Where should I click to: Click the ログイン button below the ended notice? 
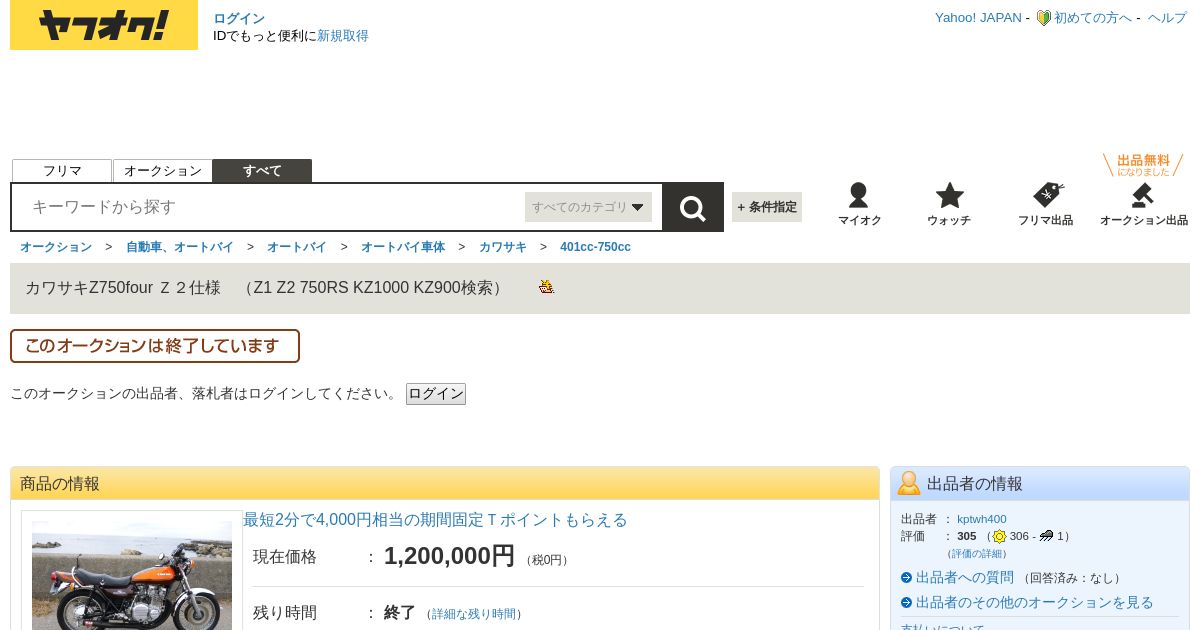pos(436,394)
